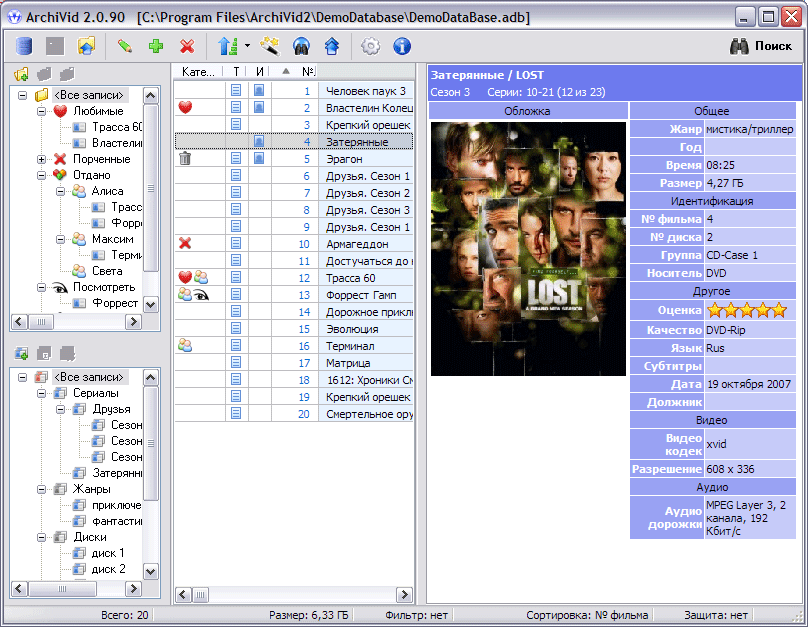Click the eye icon on Форрест Гамп row
This screenshot has height=627, width=808.
click(201, 295)
